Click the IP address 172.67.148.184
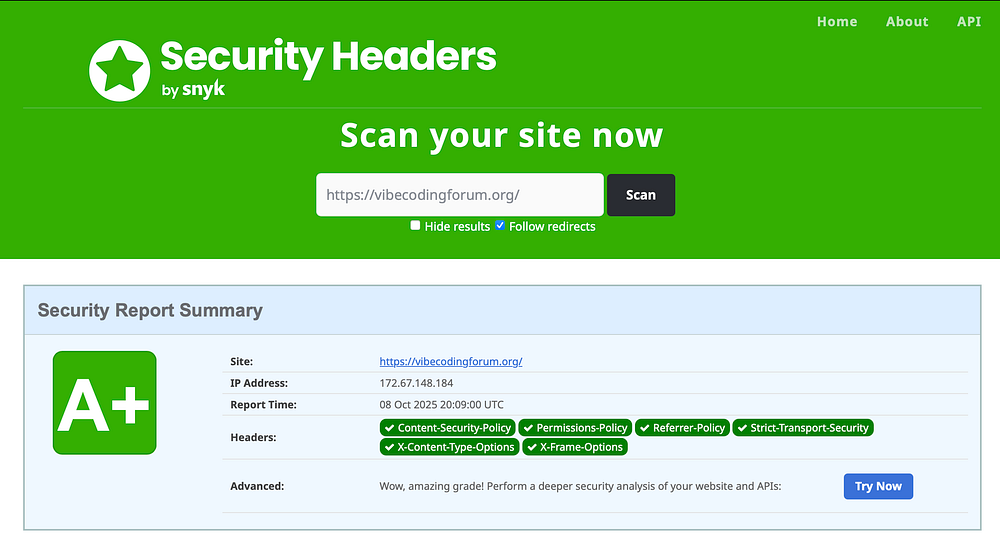1000x542 pixels. pos(416,383)
